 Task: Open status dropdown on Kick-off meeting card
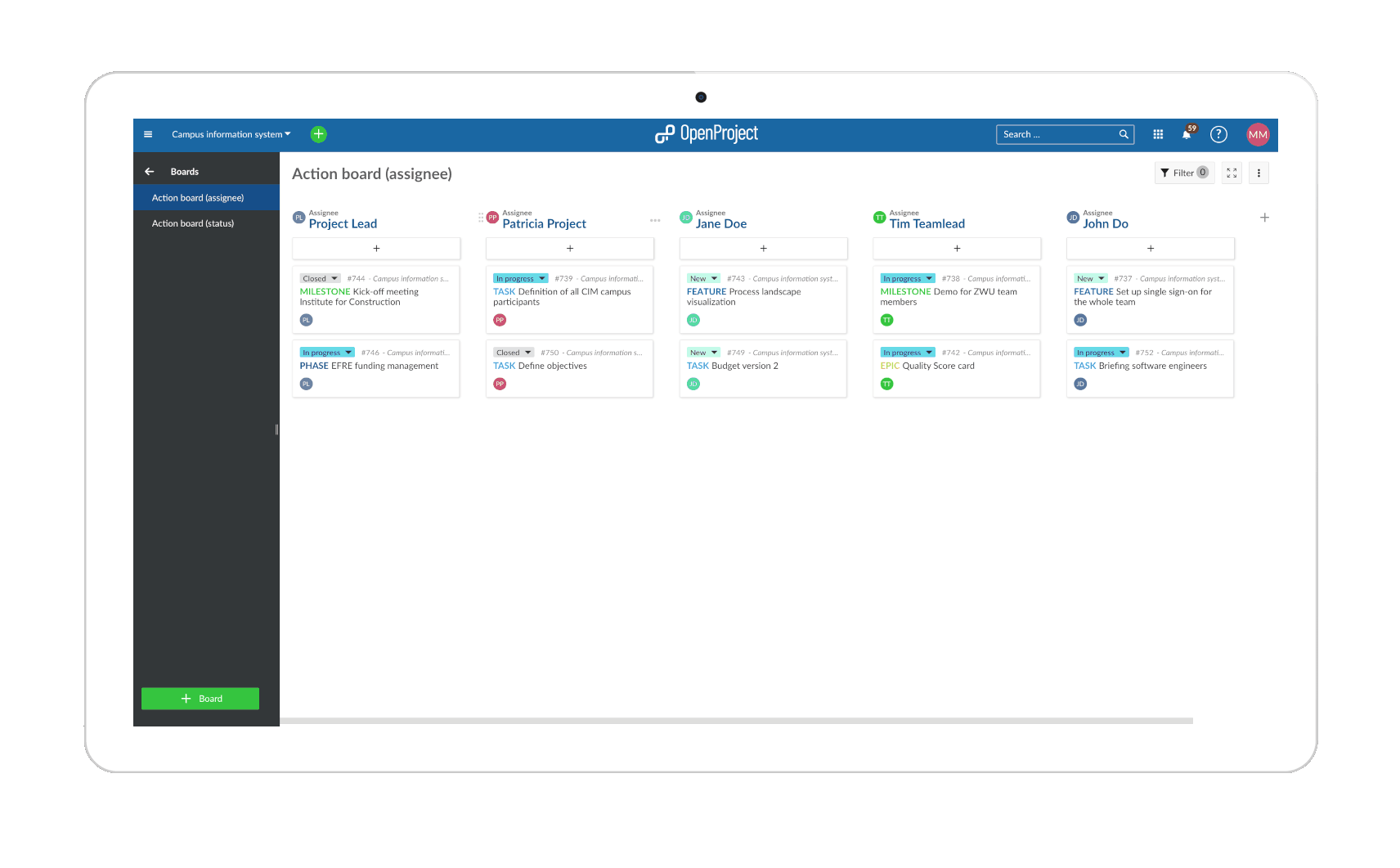(x=320, y=278)
